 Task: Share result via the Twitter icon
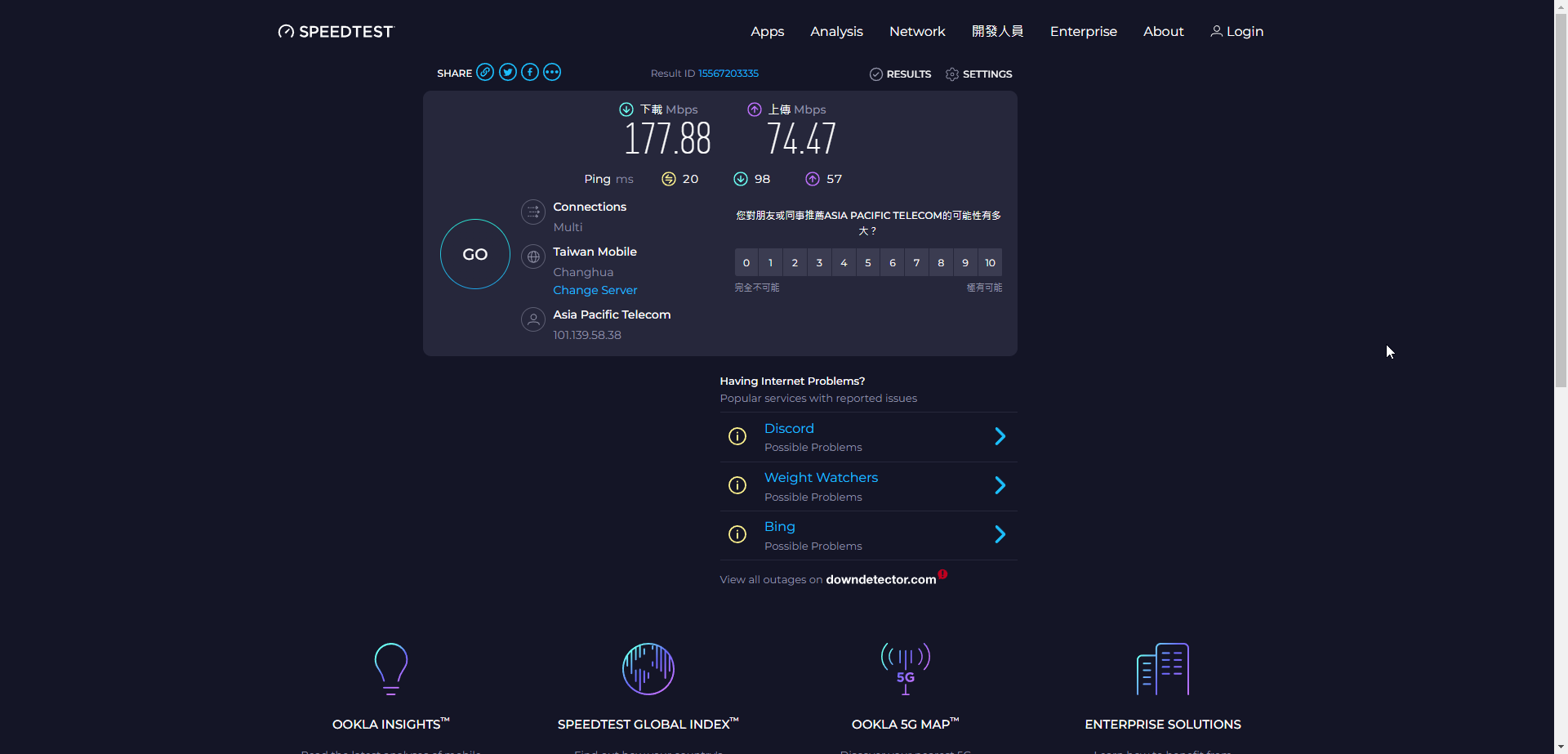pyautogui.click(x=508, y=72)
